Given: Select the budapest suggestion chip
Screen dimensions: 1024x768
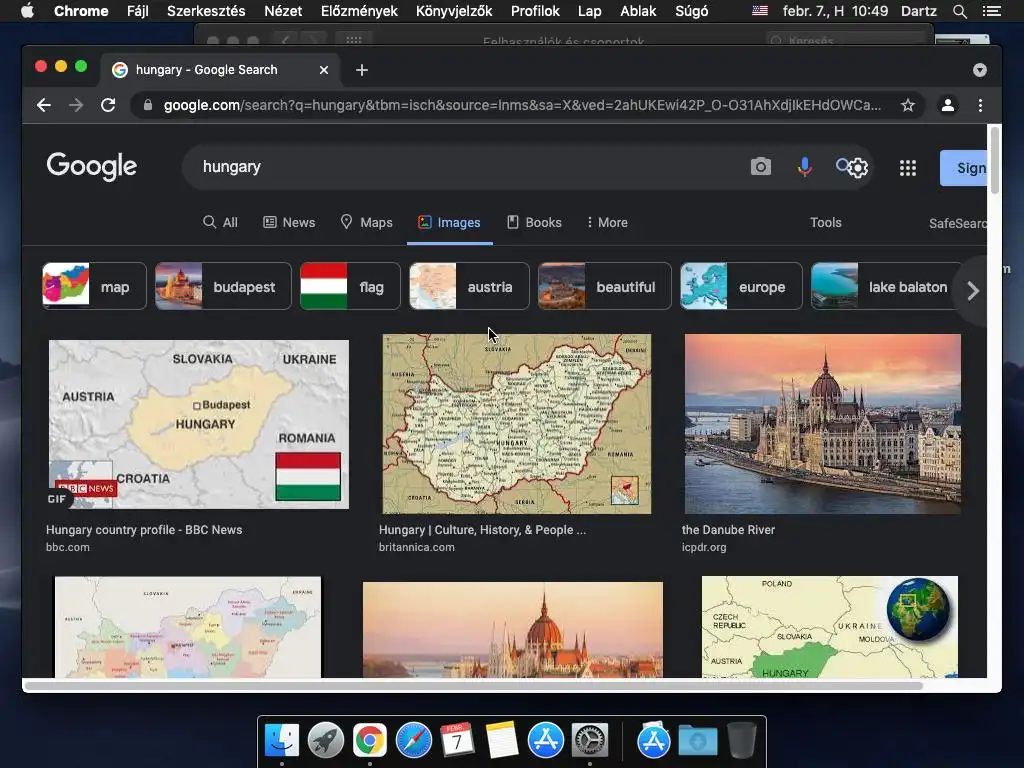Looking at the screenshot, I should [x=223, y=286].
